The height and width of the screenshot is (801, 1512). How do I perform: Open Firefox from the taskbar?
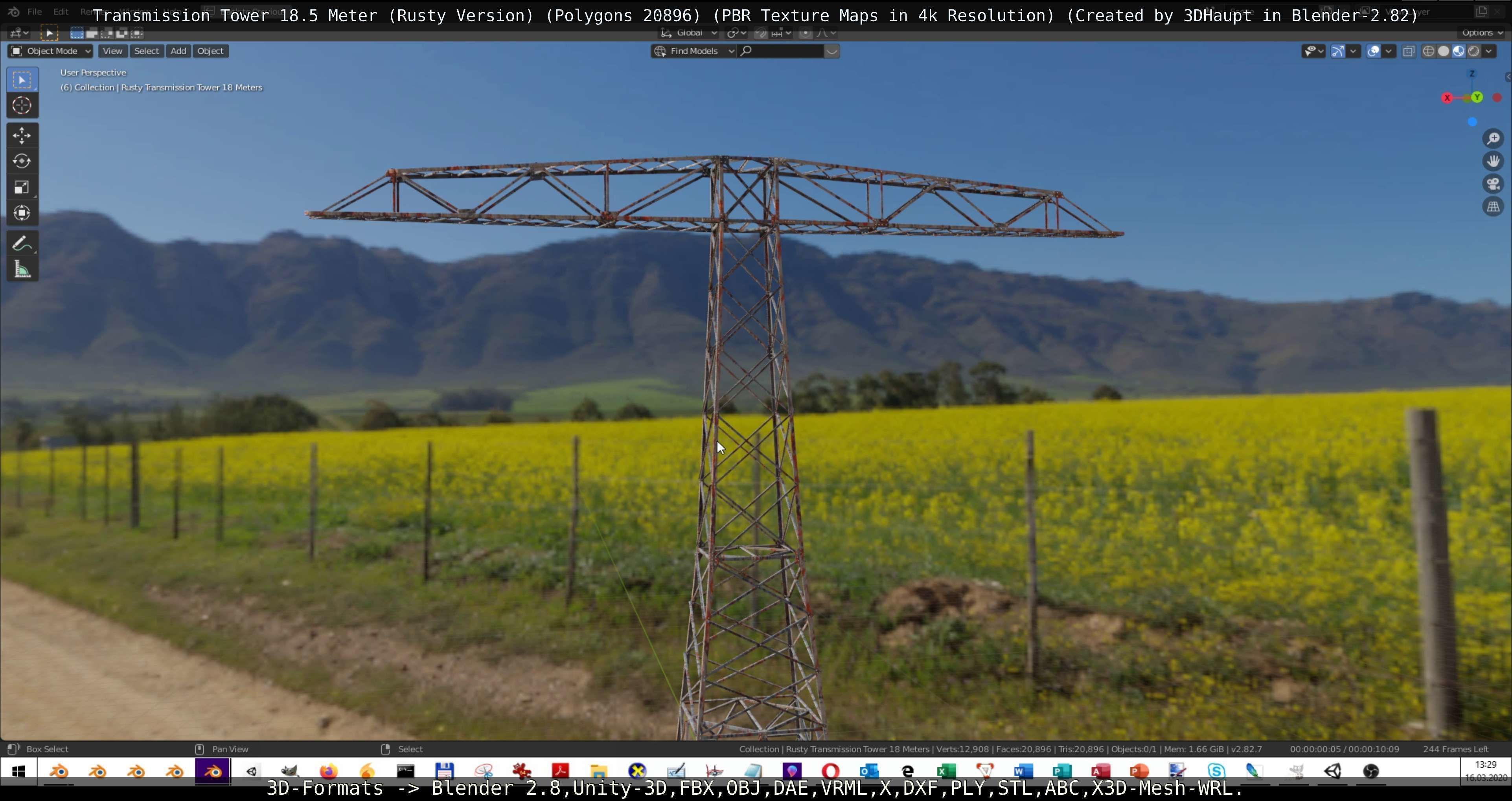329,771
